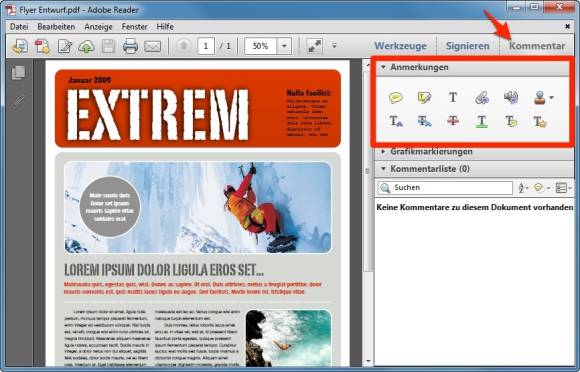
Task: Select the record audio comment tool
Action: [x=511, y=97]
